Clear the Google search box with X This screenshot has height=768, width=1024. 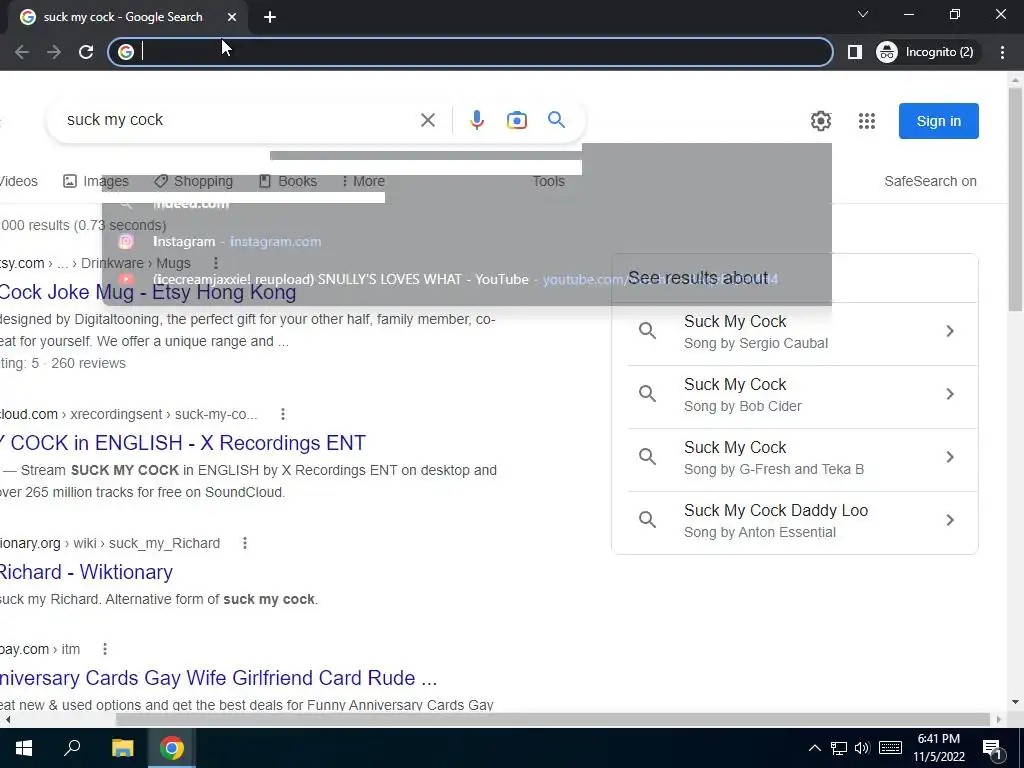click(428, 120)
